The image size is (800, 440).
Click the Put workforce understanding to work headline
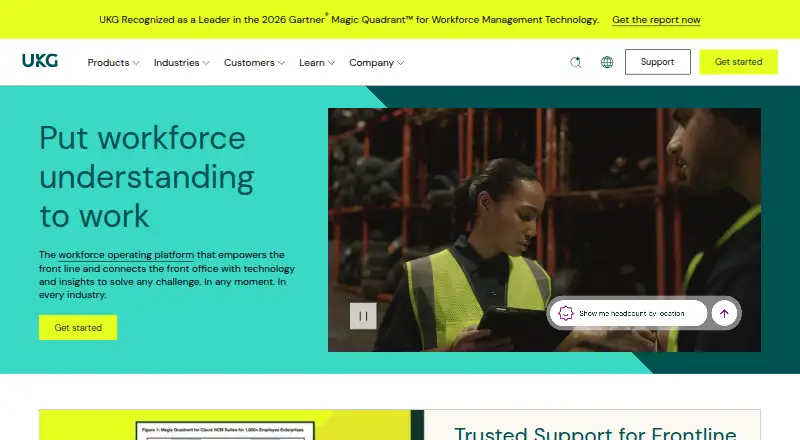click(147, 177)
